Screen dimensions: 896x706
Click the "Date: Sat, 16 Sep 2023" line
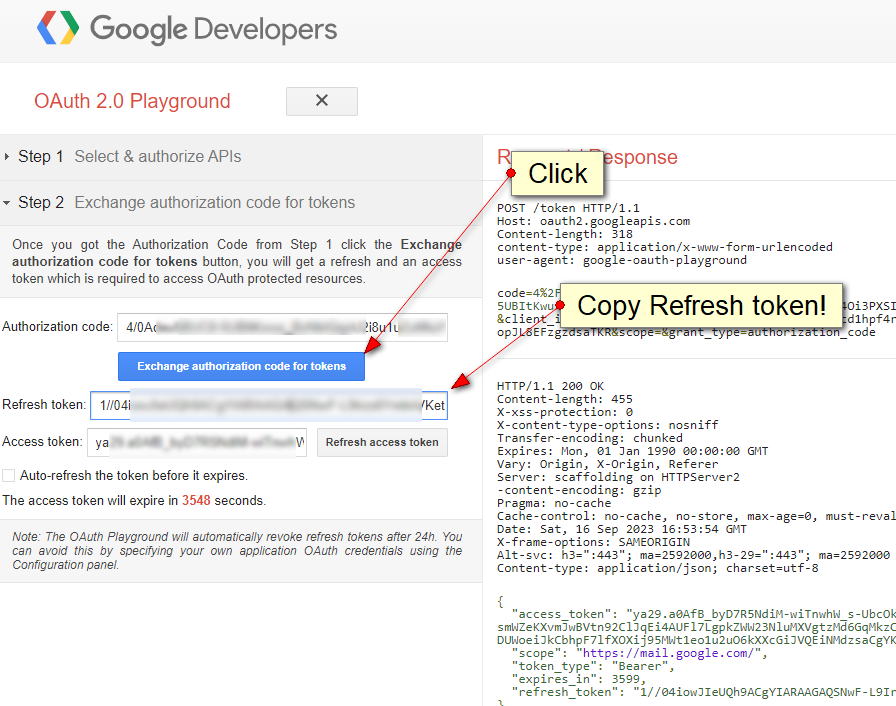pos(622,530)
